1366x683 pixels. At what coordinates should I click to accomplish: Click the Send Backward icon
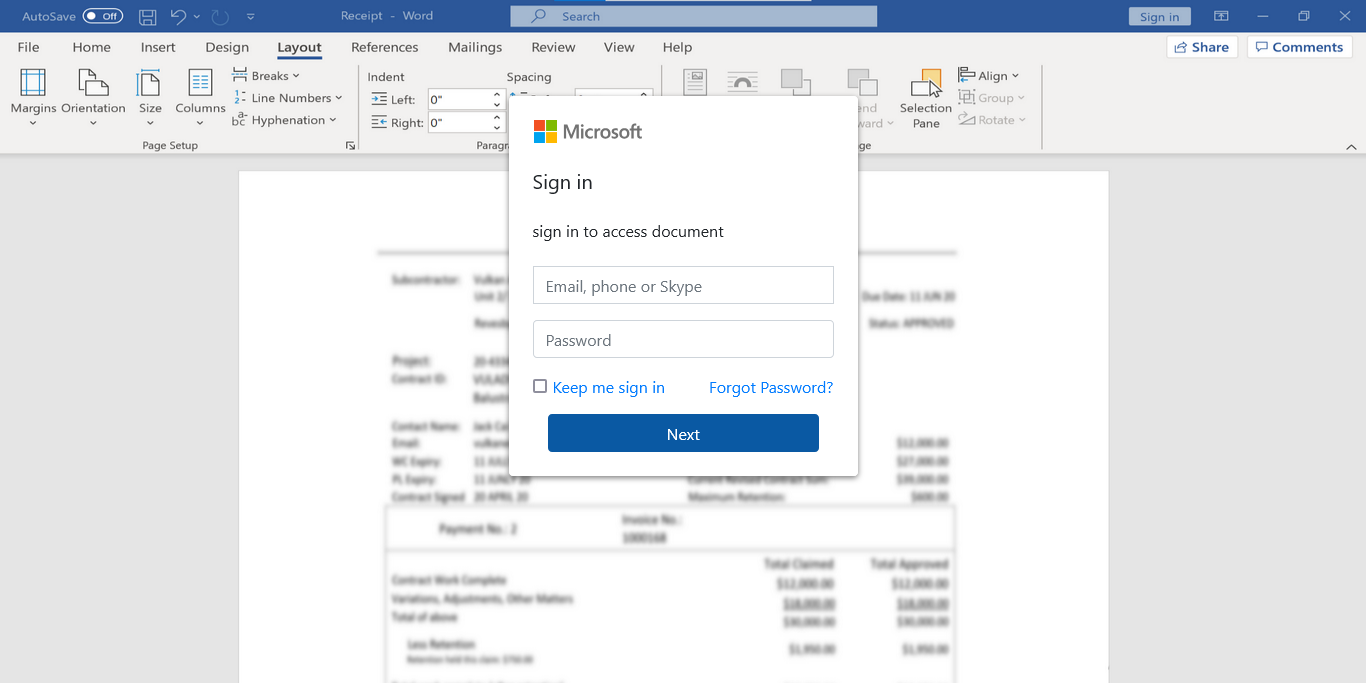862,82
